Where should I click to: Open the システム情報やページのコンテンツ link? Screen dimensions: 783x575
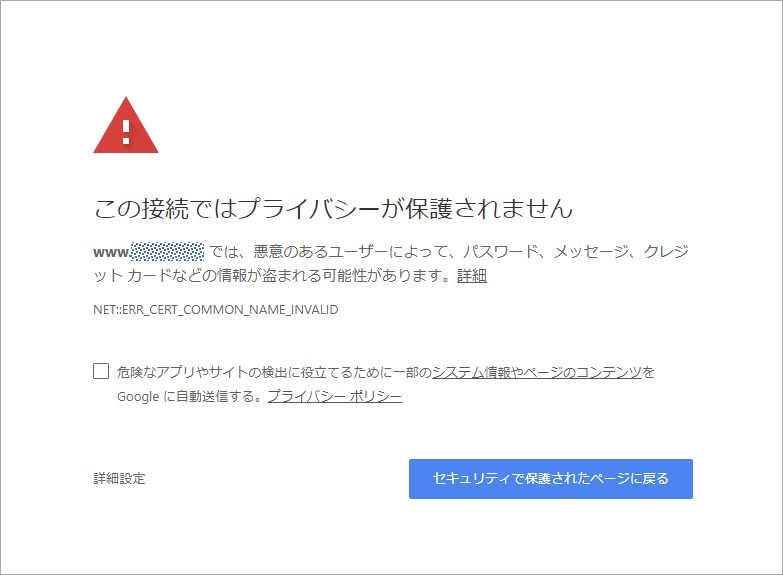pyautogui.click(x=537, y=372)
